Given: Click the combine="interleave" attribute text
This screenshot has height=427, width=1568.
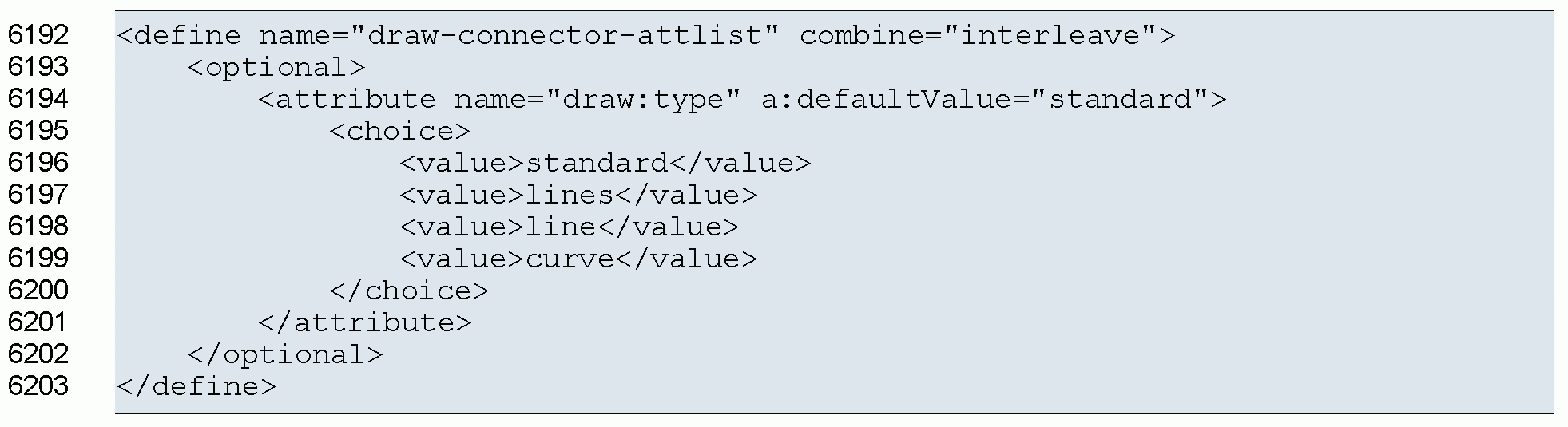Looking at the screenshot, I should 978,35.
